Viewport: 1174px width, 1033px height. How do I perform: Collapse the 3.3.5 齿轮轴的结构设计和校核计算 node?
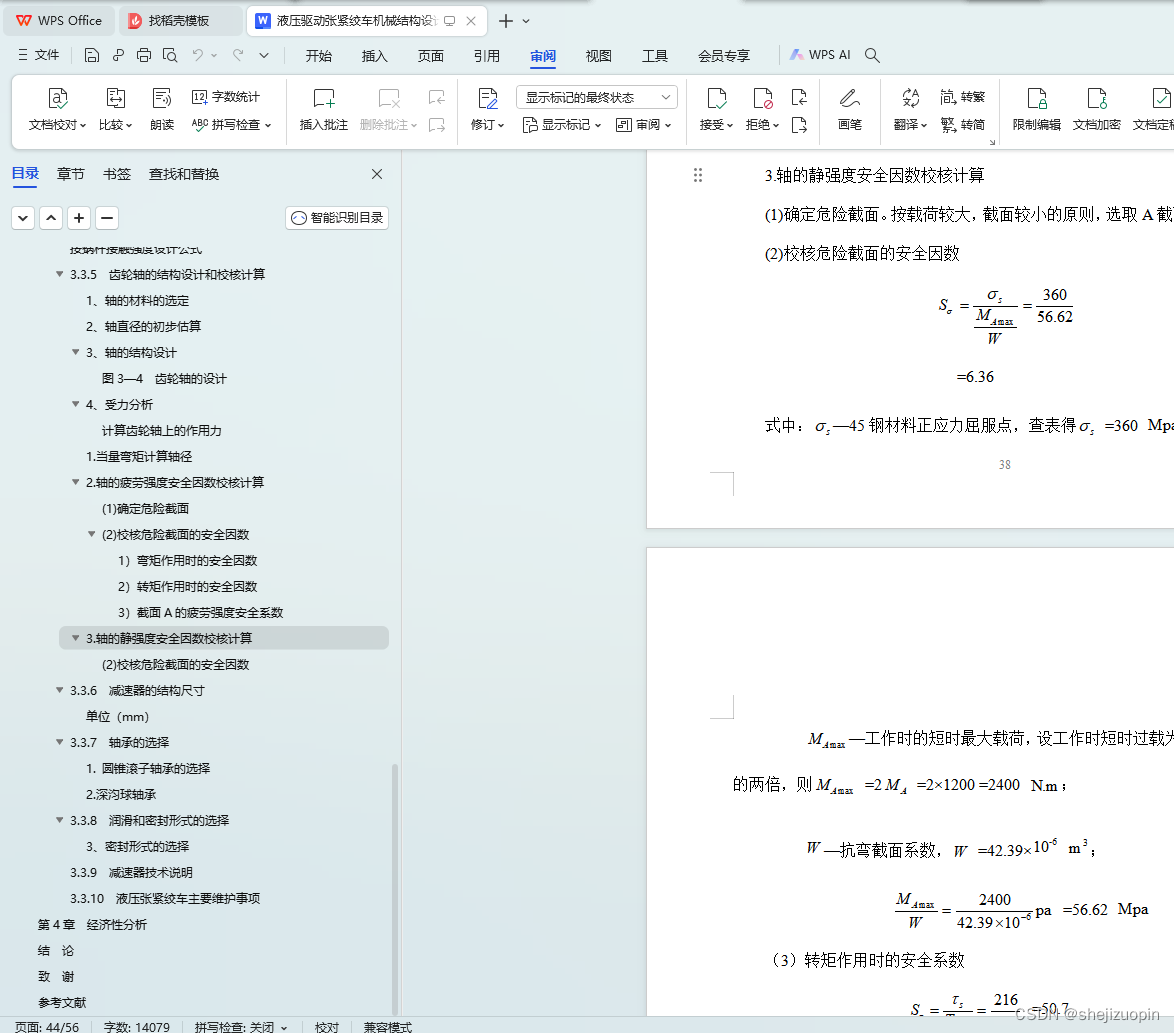click(60, 275)
